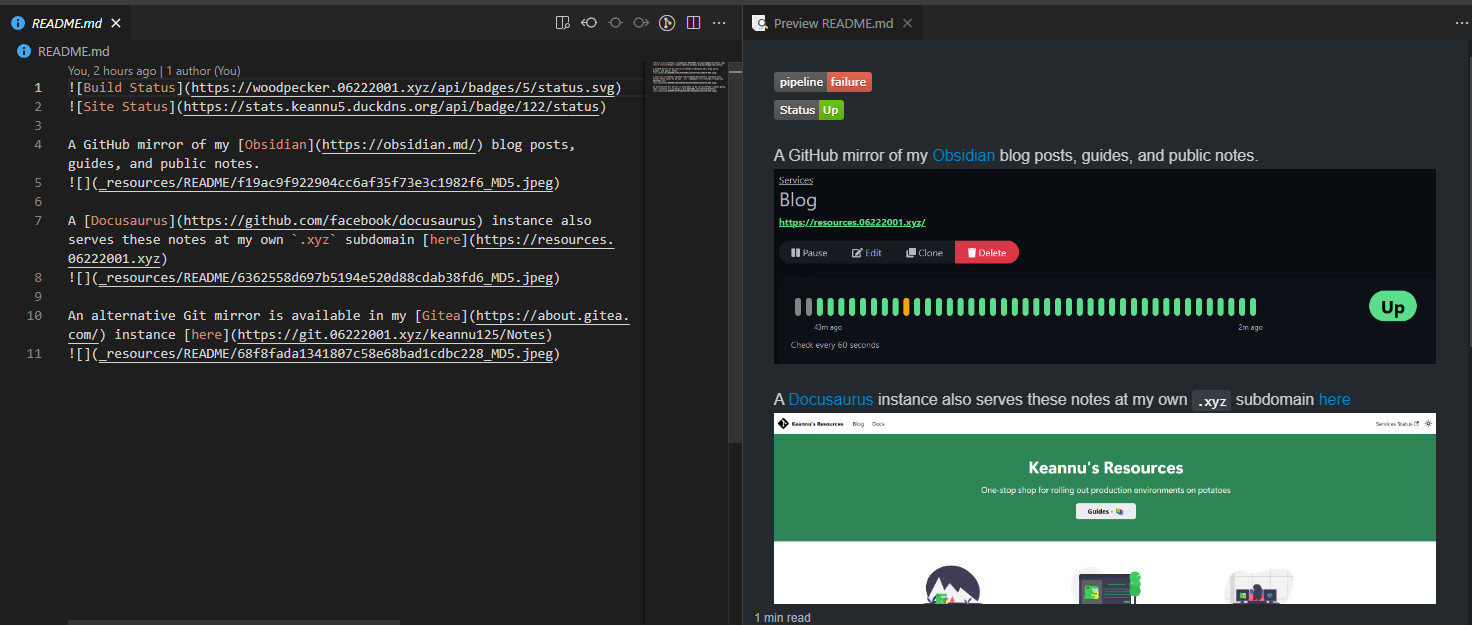The height and width of the screenshot is (625, 1472).
Task: Open the Docusaurus link in the preview
Action: pyautogui.click(x=830, y=400)
